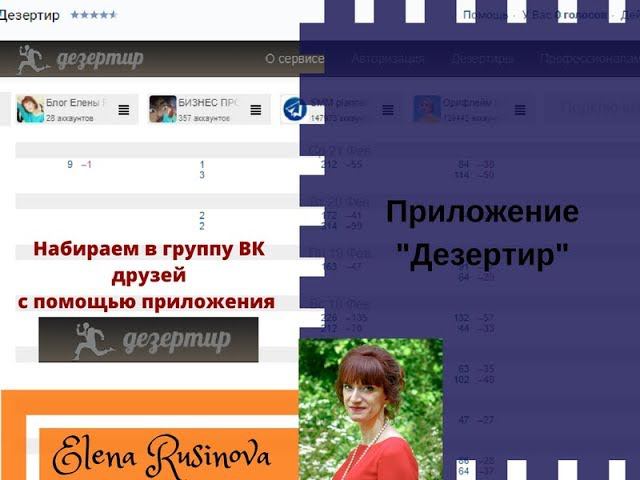Click the value 9 under Блог Елены

coord(70,164)
